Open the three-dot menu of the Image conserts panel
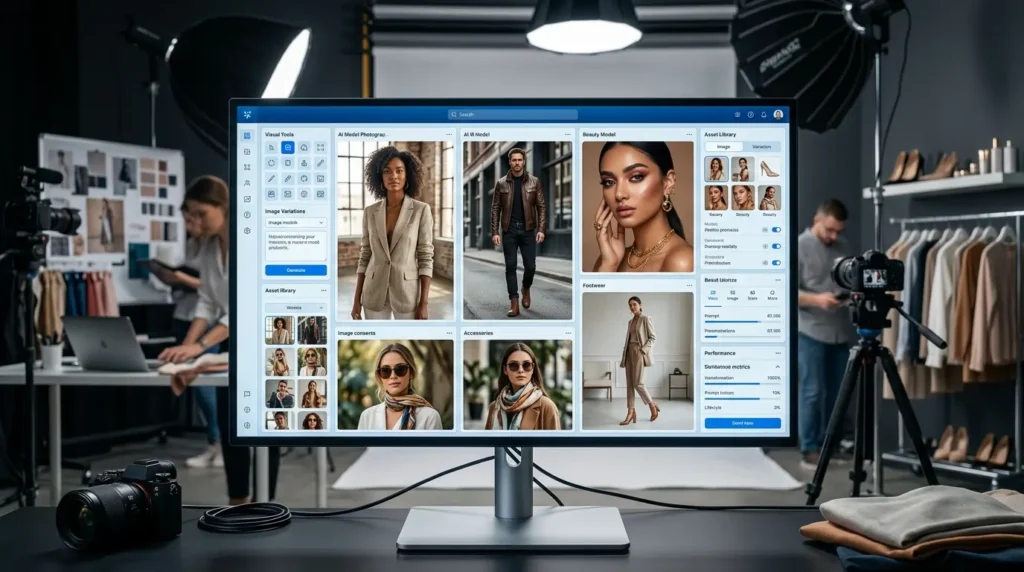The height and width of the screenshot is (572, 1024). pos(449,333)
